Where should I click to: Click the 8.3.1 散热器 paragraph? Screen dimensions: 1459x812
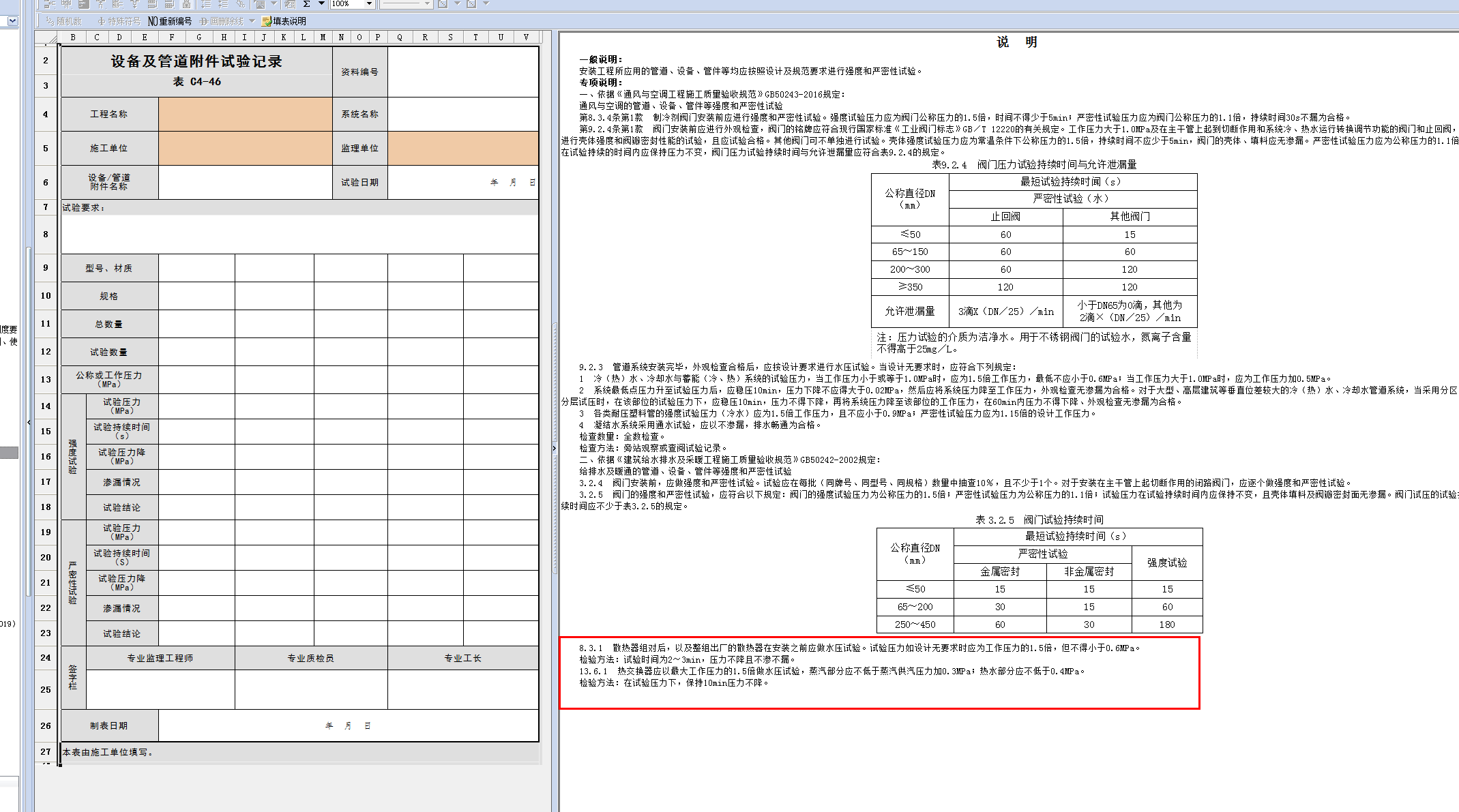(859, 648)
